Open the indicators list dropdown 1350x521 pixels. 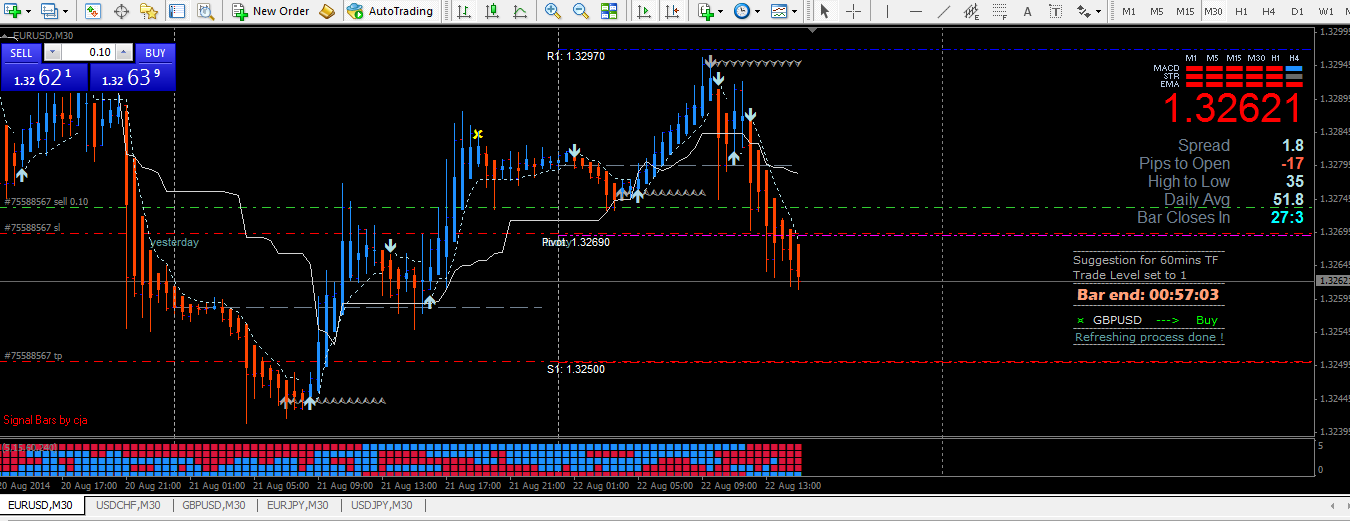coord(711,11)
